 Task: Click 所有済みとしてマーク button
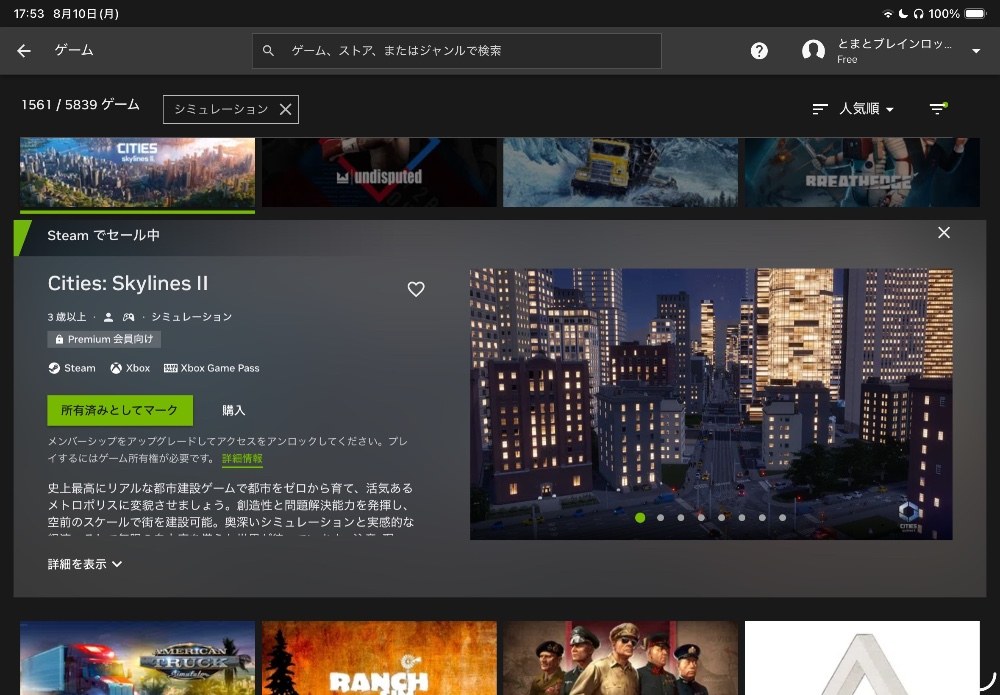(120, 410)
